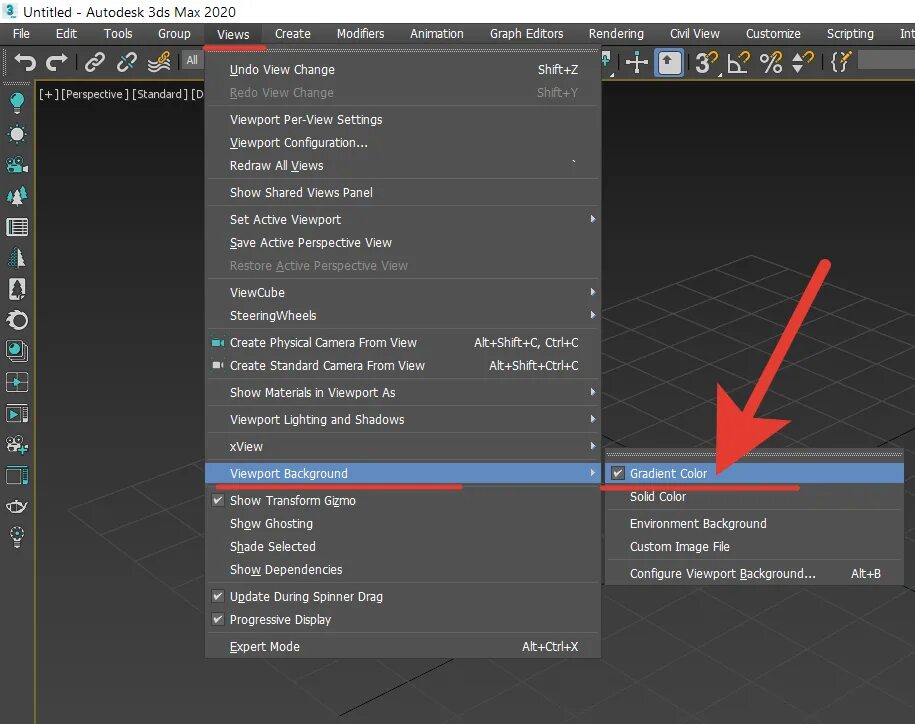Open the Scripting menu

coord(850,34)
